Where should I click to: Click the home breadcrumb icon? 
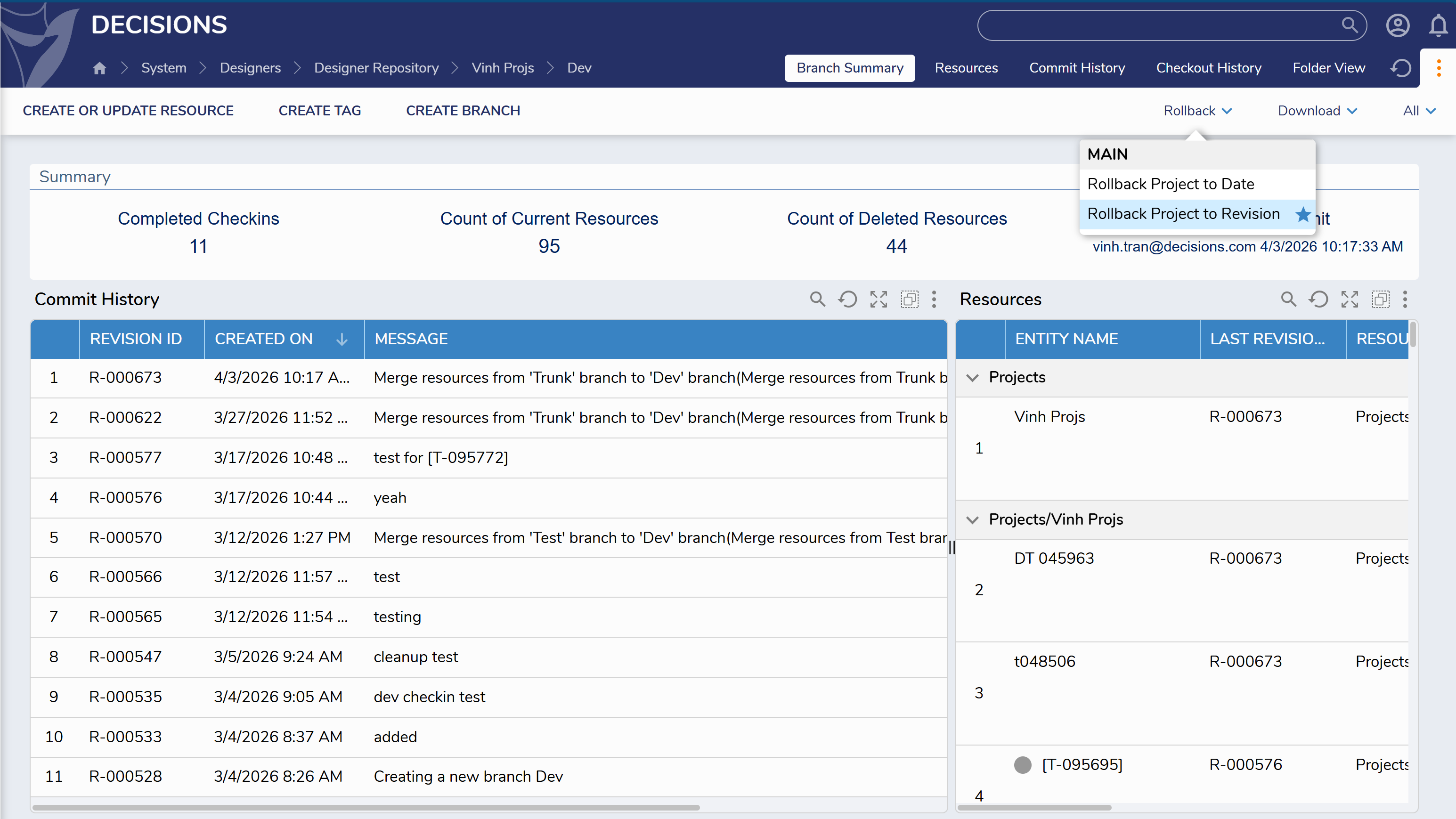pyautogui.click(x=99, y=68)
